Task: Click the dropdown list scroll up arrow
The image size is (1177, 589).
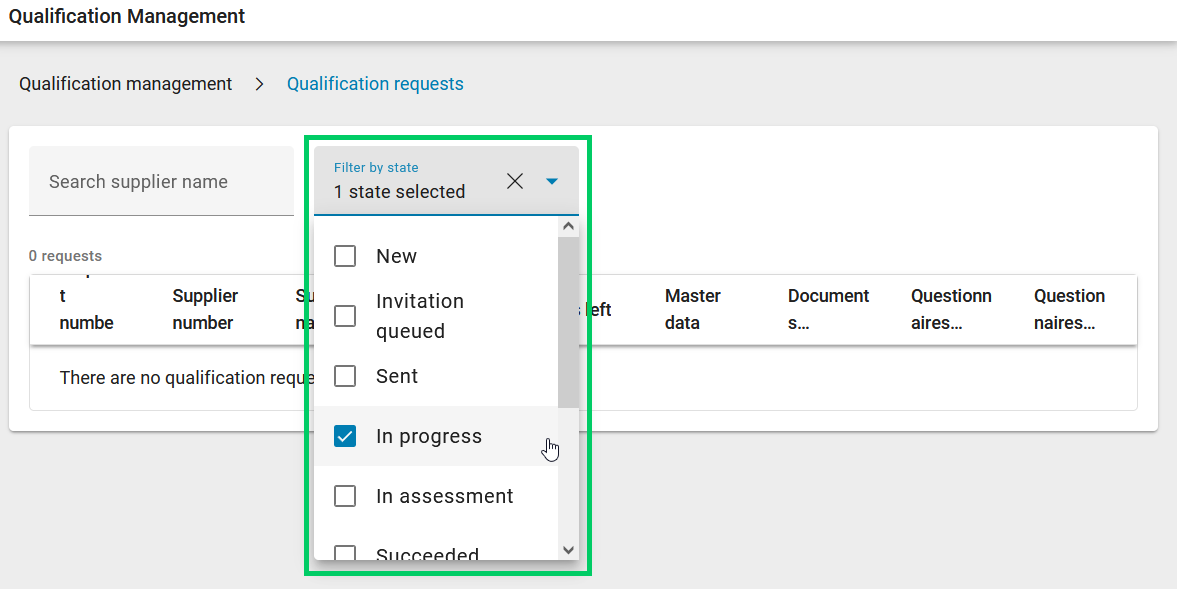Action: 568,227
